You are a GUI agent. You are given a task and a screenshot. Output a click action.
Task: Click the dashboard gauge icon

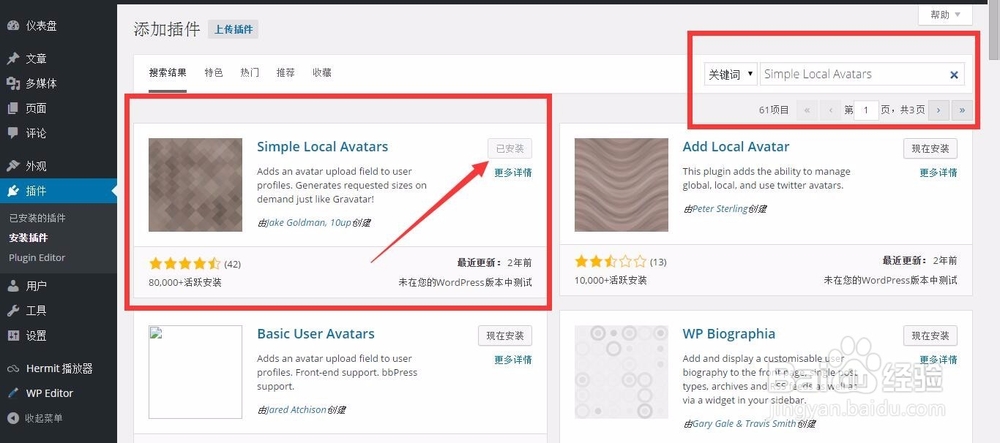pos(13,25)
